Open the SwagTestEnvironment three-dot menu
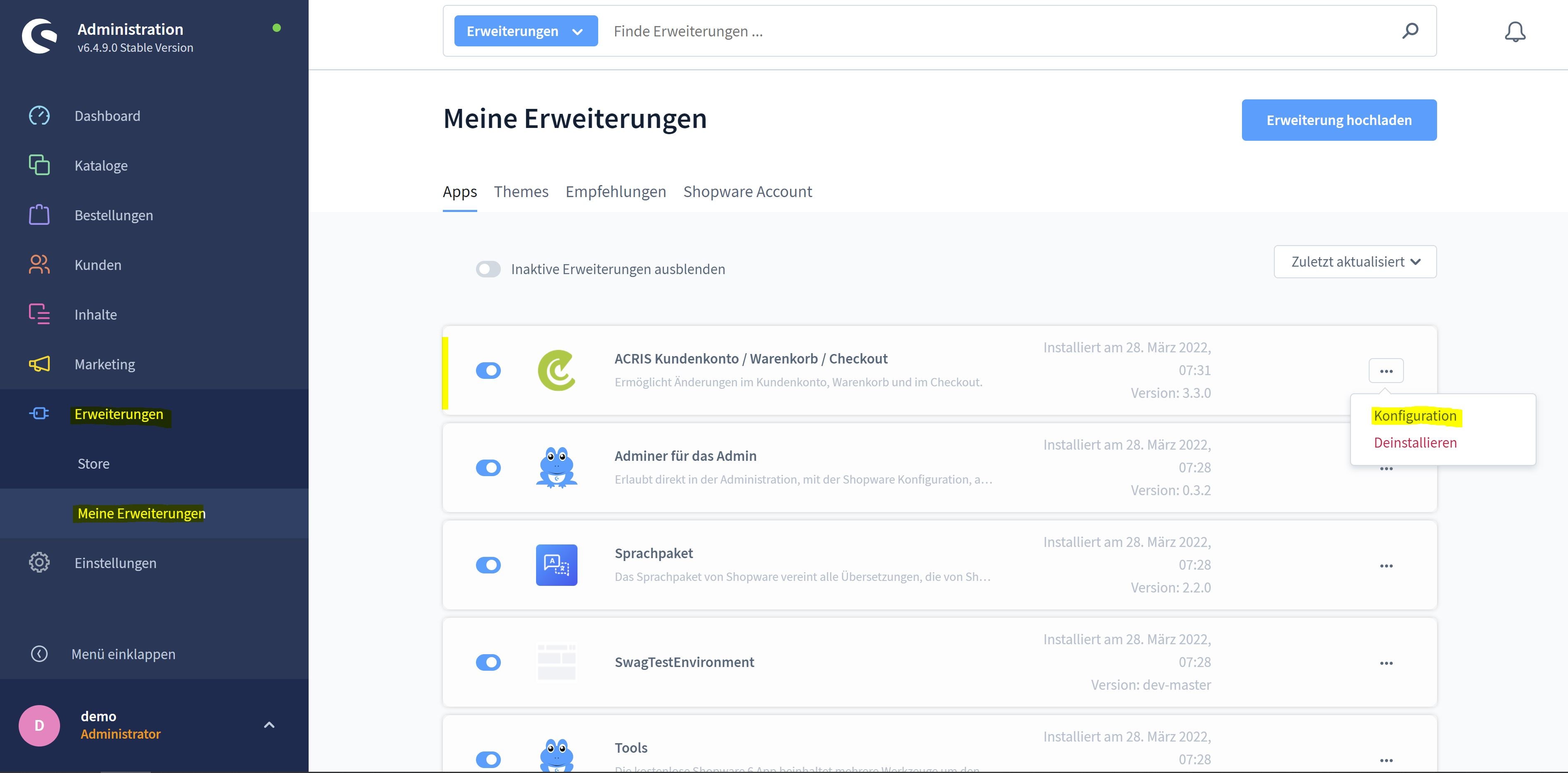Image resolution: width=1568 pixels, height=773 pixels. pos(1386,663)
